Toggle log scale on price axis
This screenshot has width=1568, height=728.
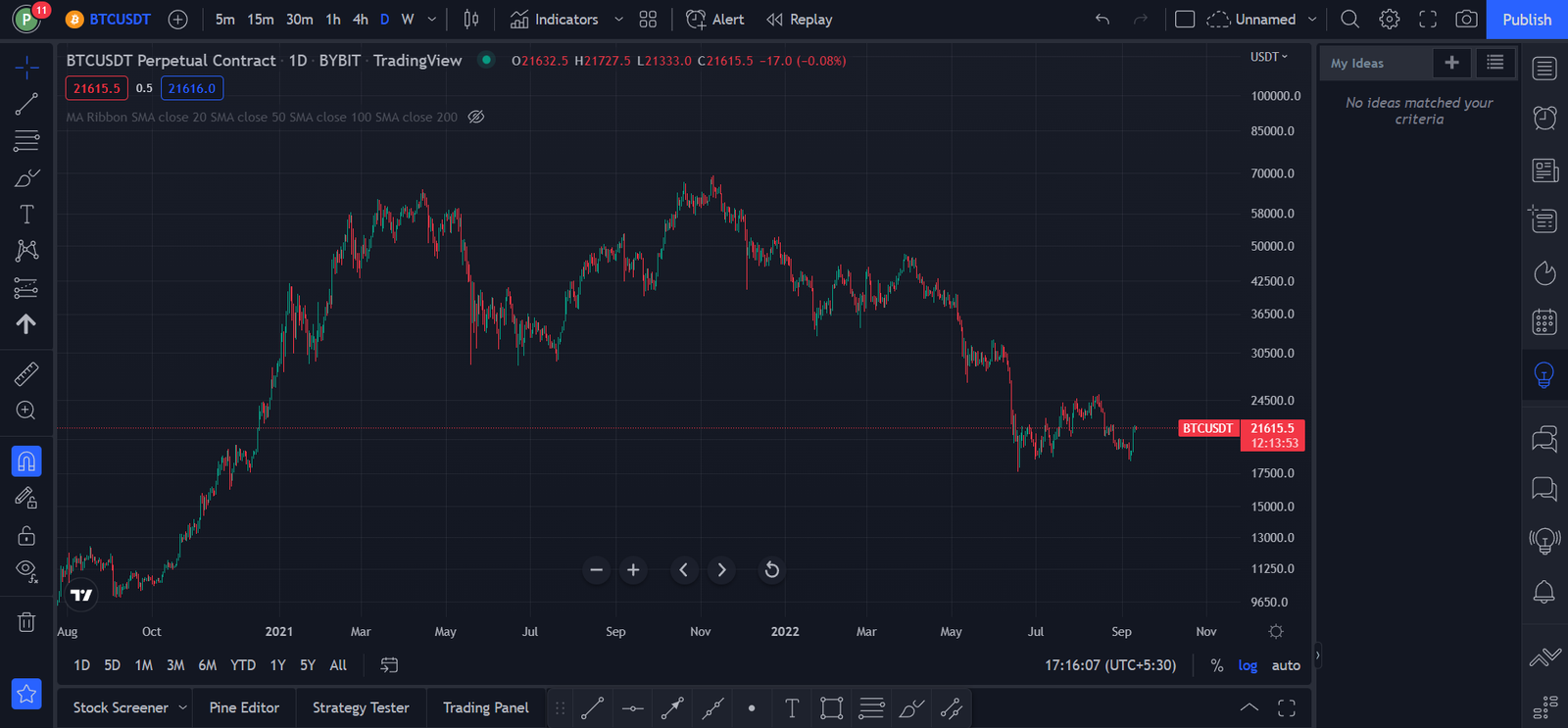[1248, 665]
